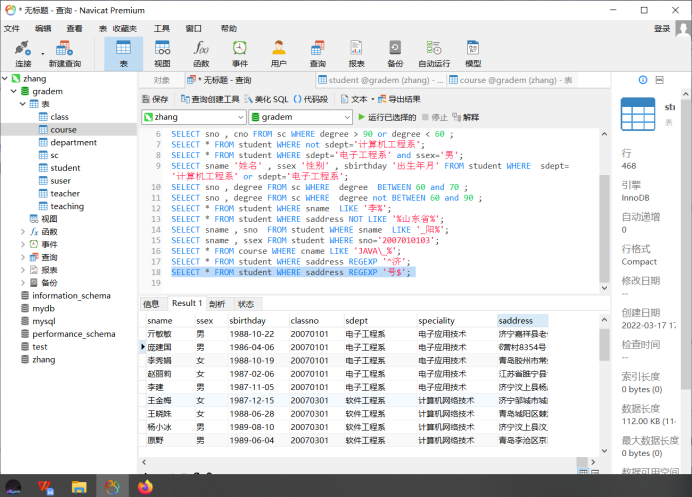Viewport: 692px width, 497px height.
Task: Click the 保存 save button
Action: (155, 99)
